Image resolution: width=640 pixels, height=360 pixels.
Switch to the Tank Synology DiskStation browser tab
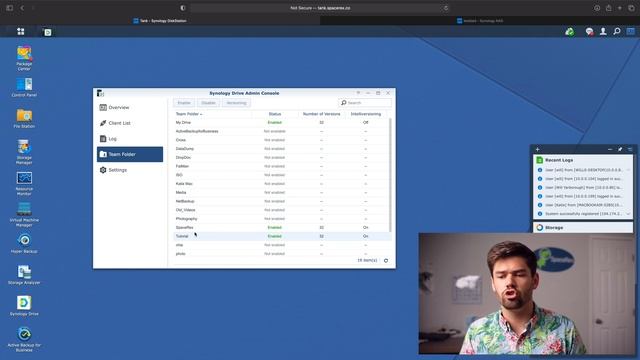160,20
